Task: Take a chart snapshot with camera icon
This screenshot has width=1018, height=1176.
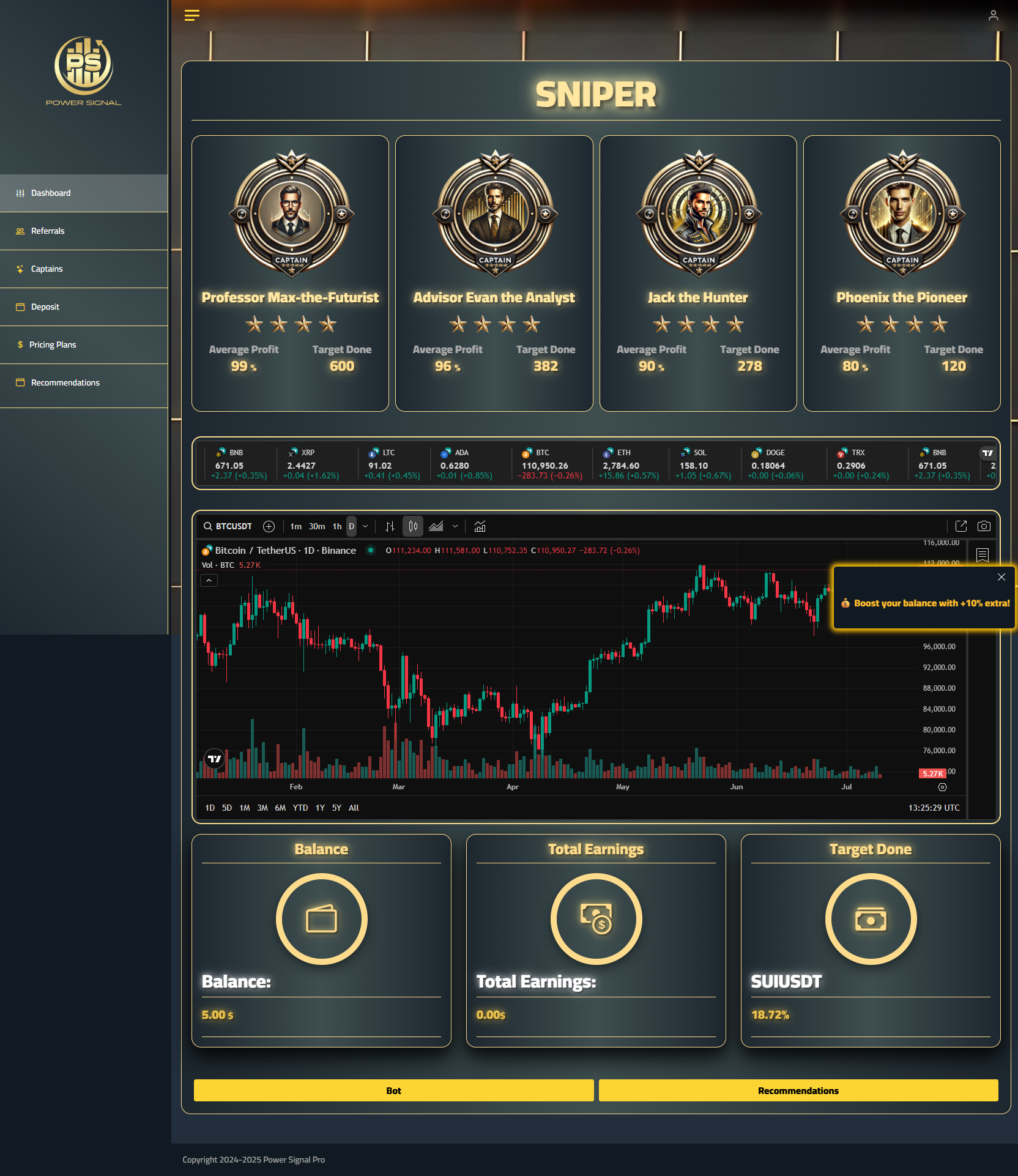Action: (x=984, y=526)
